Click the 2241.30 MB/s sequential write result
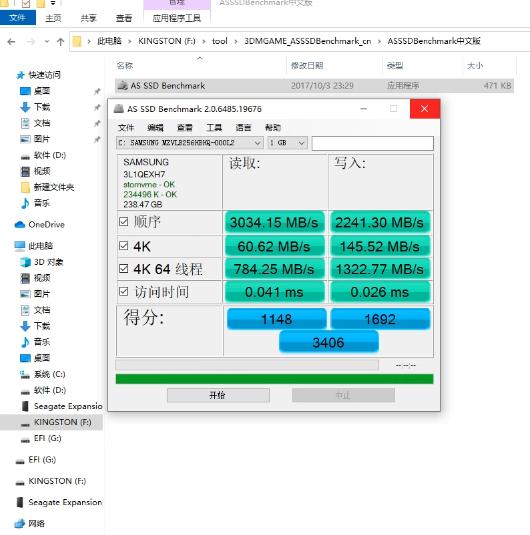Viewport: 530px width, 535px height. pos(379,222)
